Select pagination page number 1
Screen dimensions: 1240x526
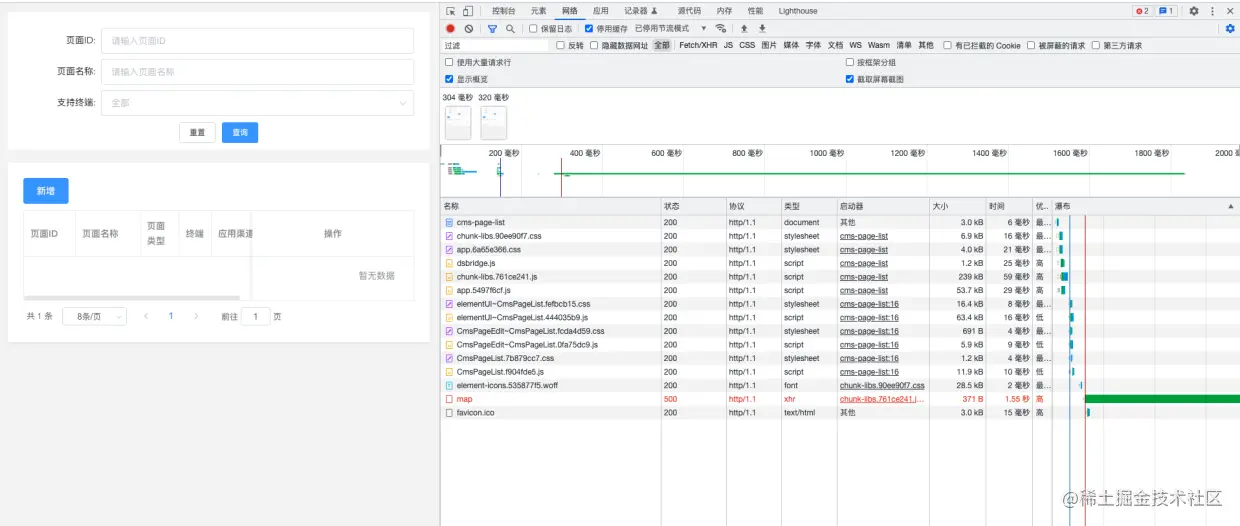pyautogui.click(x=171, y=316)
